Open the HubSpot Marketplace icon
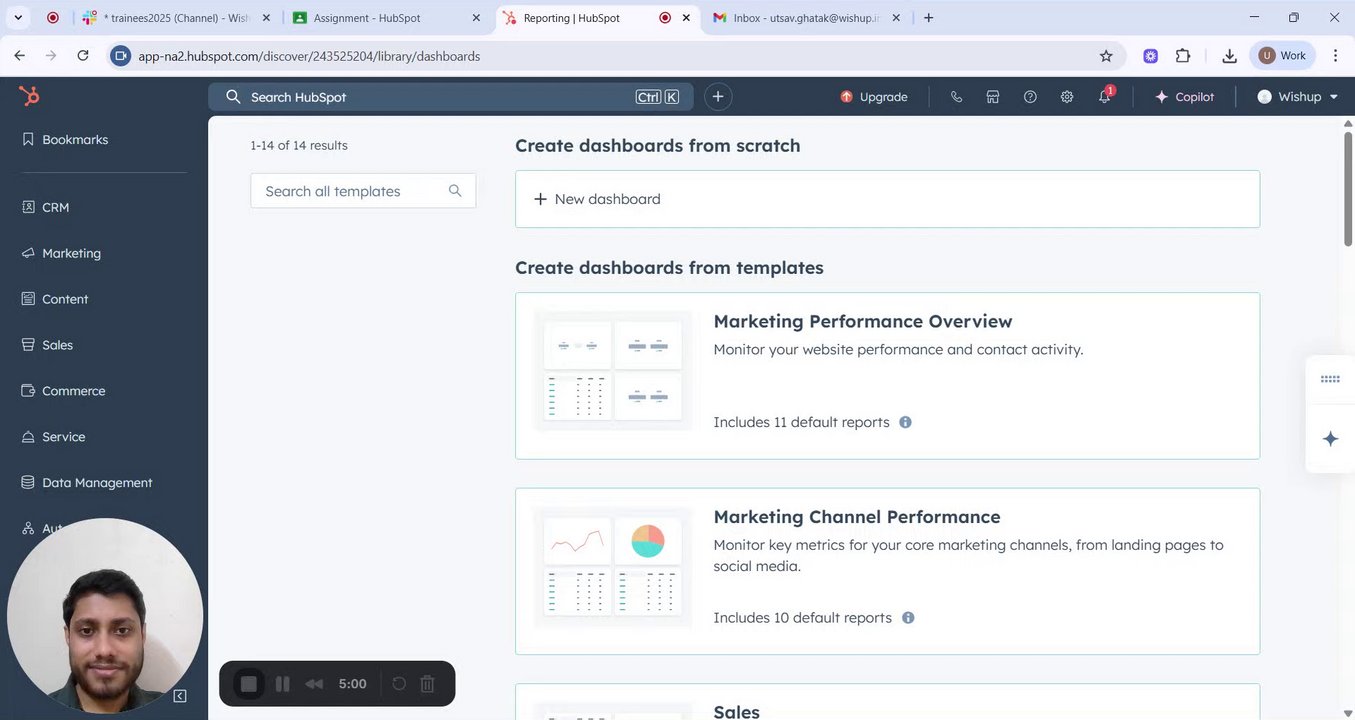 pyautogui.click(x=993, y=97)
